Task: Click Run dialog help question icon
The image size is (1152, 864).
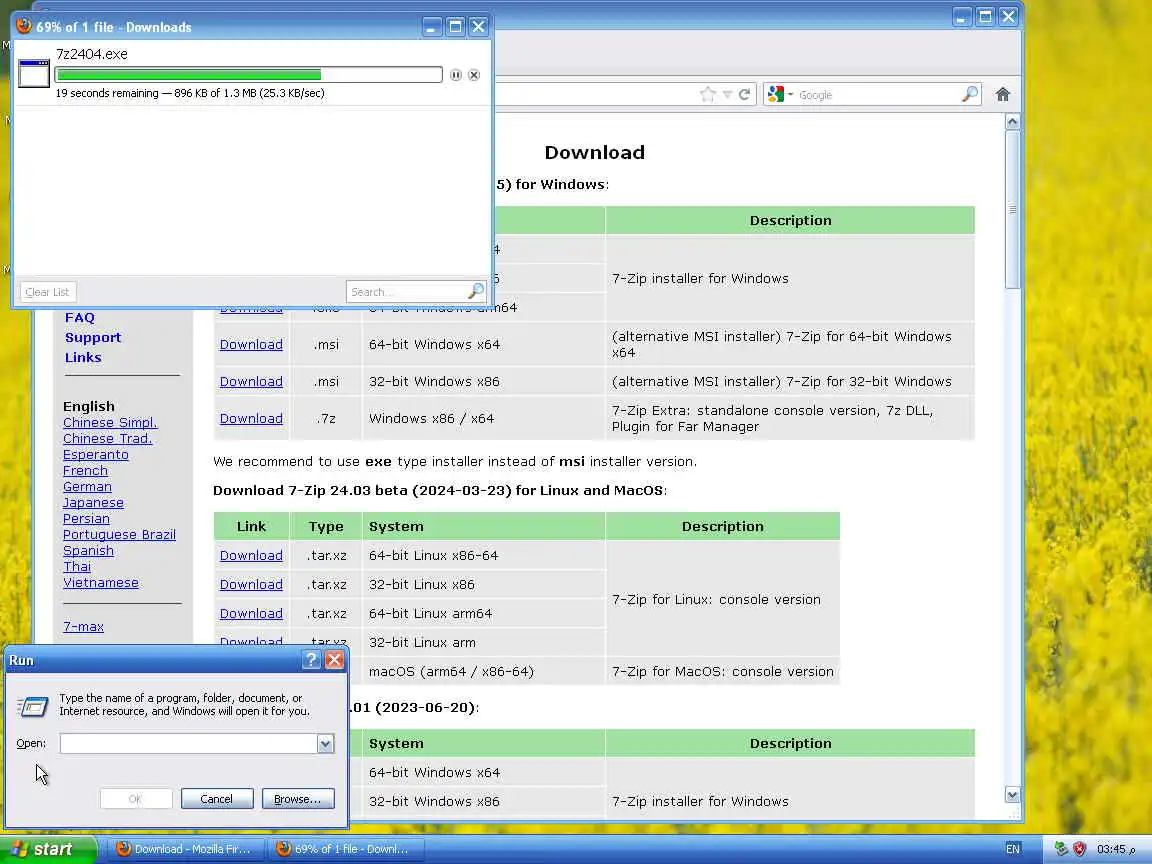Action: pos(312,660)
